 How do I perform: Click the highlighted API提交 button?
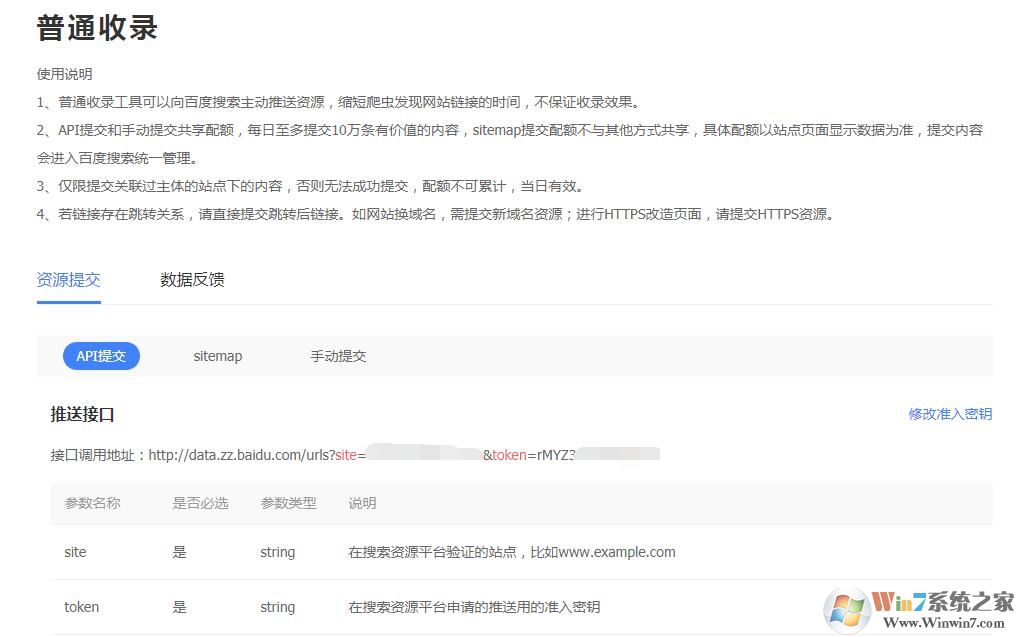click(x=101, y=356)
